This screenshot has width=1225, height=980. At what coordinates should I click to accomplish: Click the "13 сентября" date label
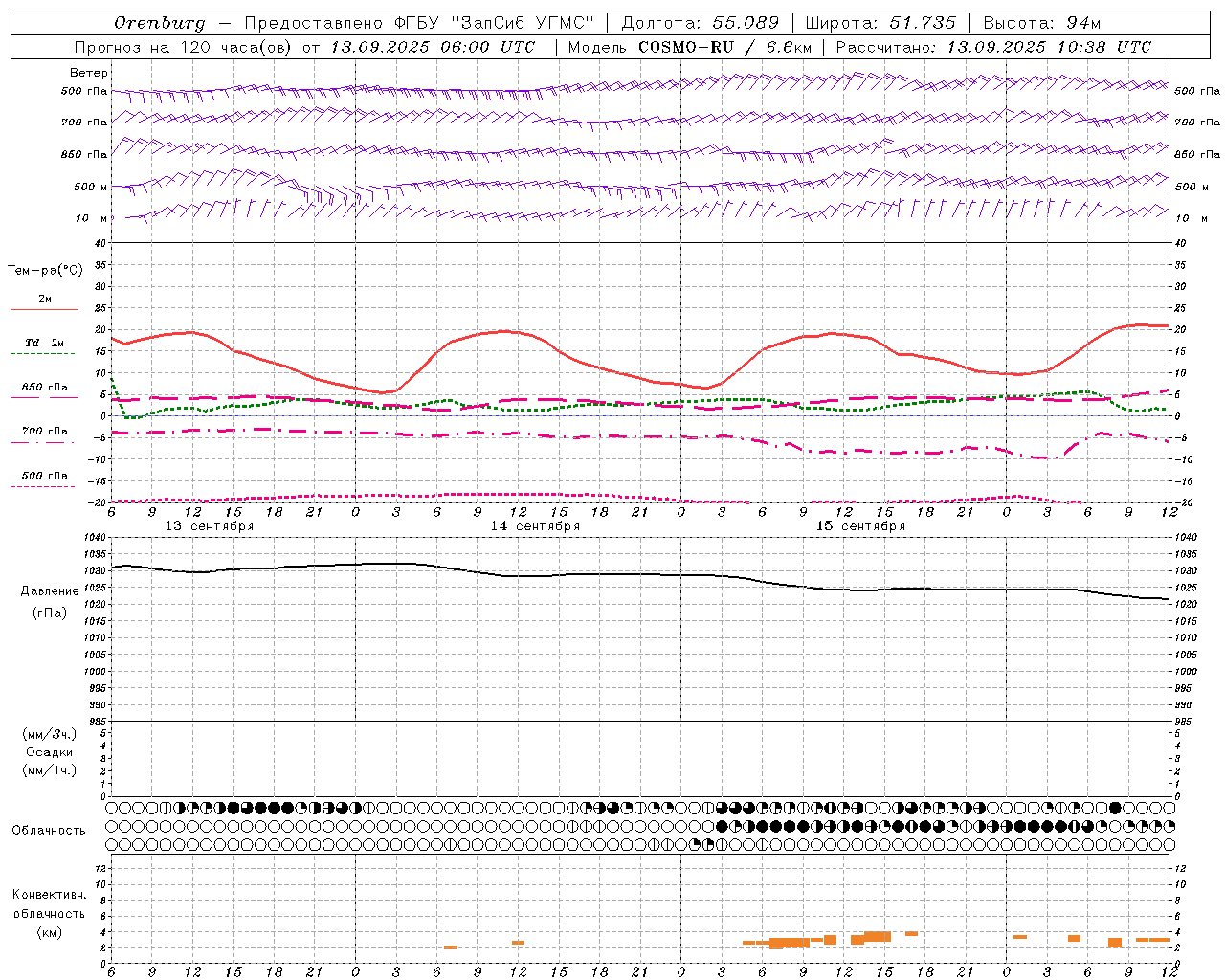pos(210,526)
